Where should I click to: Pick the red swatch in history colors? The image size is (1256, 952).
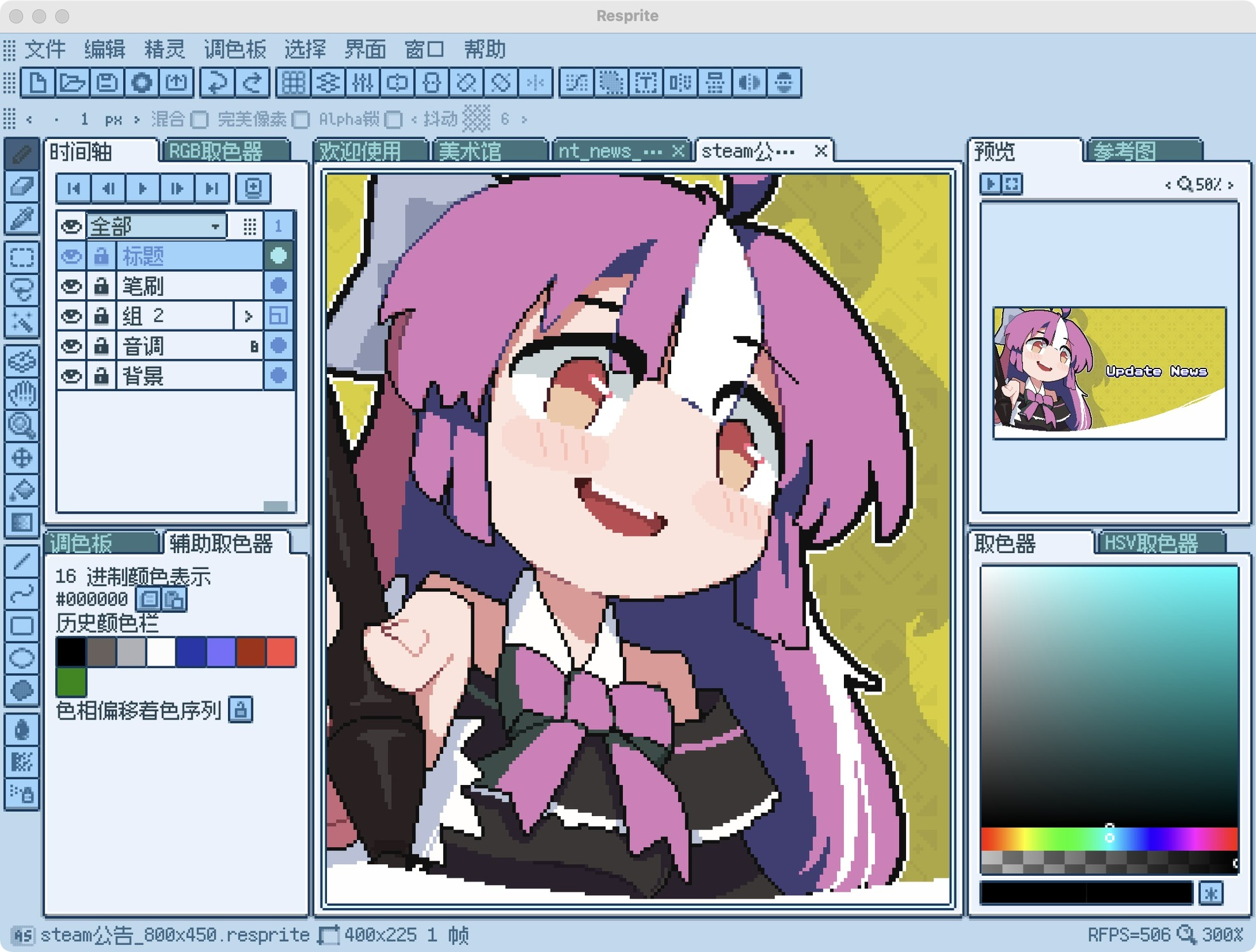pyautogui.click(x=281, y=652)
